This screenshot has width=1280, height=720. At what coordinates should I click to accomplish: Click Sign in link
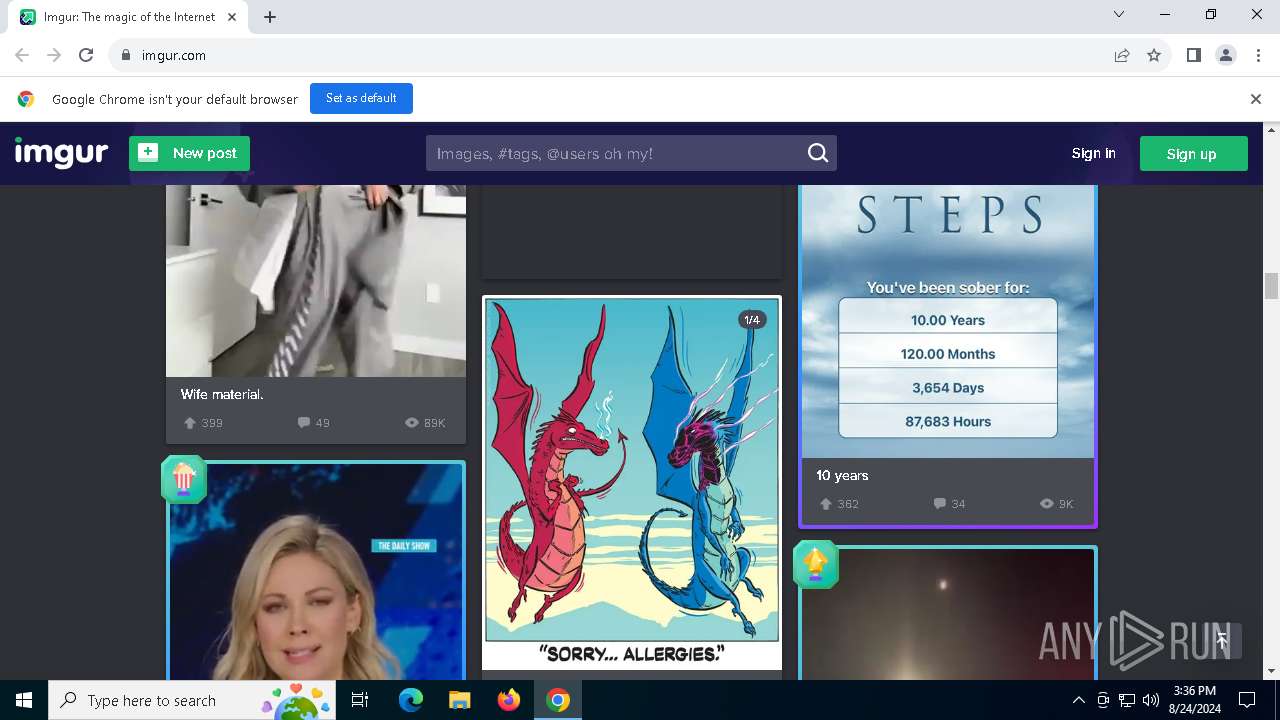[1093, 153]
